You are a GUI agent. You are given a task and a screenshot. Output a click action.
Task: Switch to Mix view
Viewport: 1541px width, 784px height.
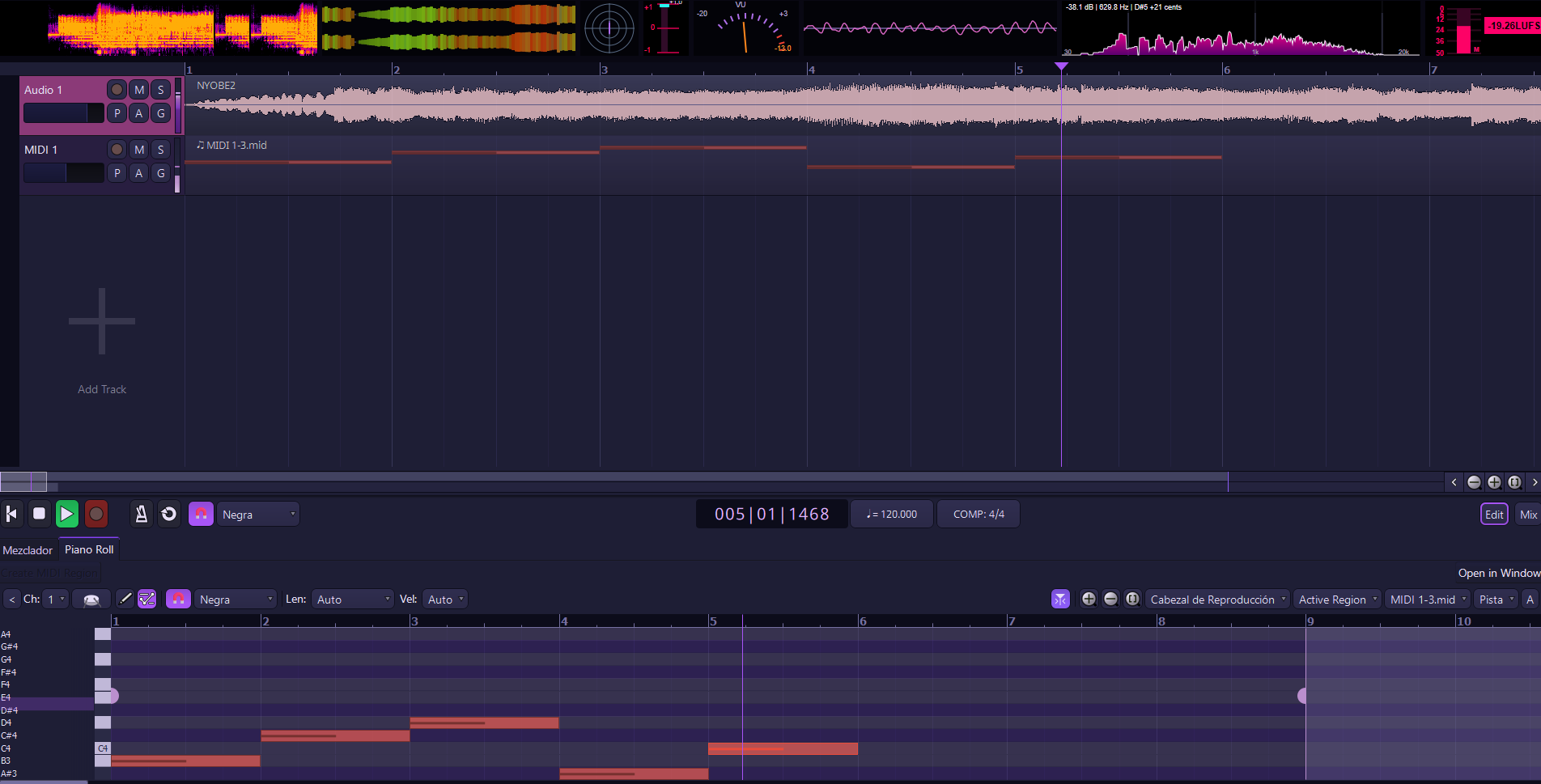click(1528, 514)
